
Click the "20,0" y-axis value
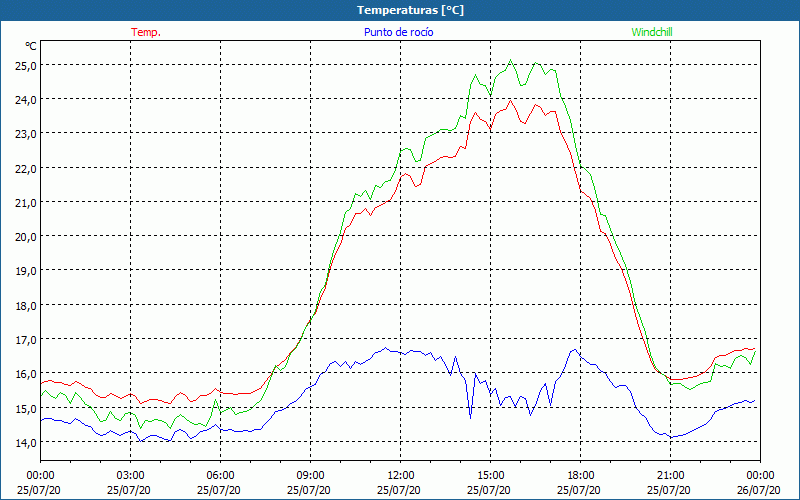click(26, 237)
